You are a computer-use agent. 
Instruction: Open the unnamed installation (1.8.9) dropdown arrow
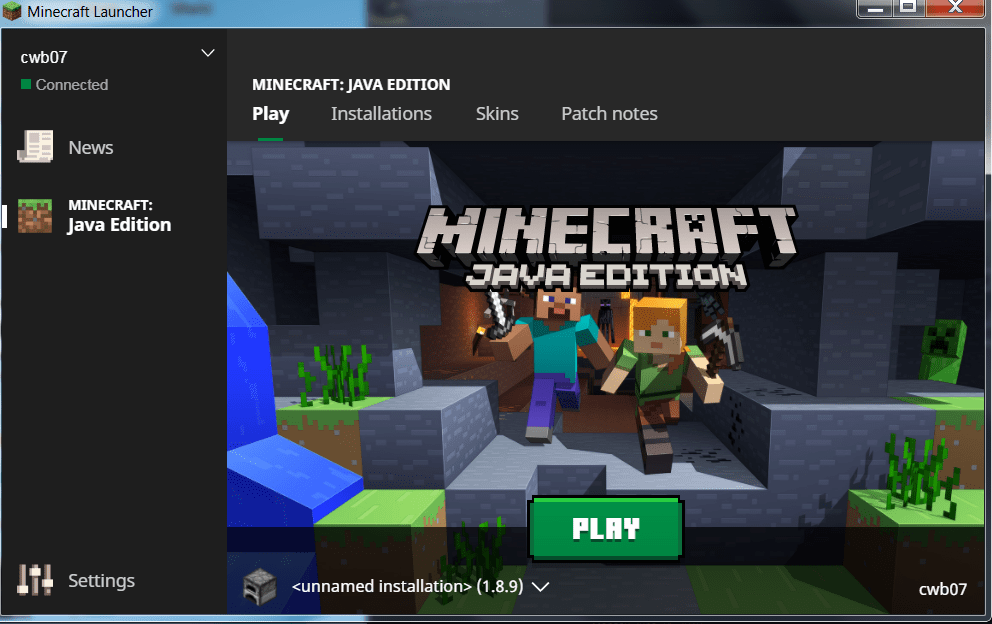540,587
